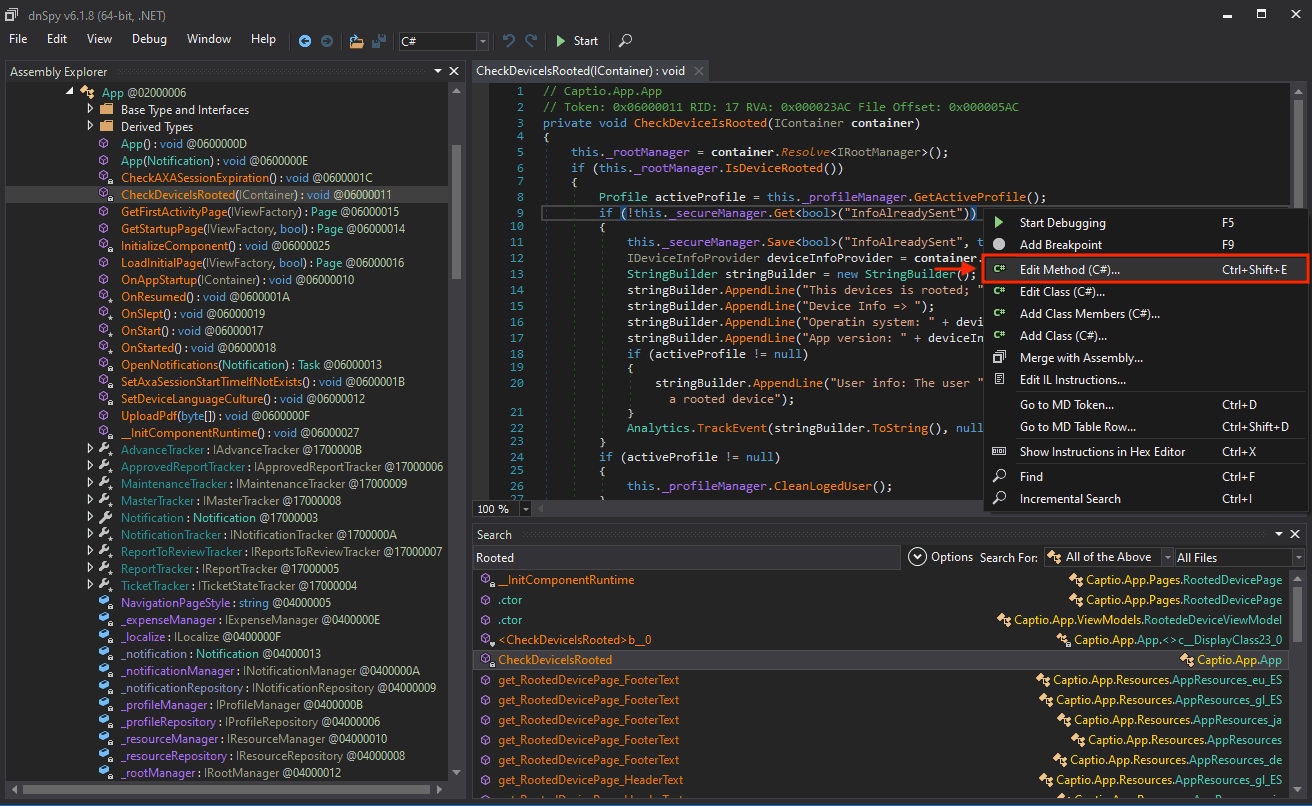Click the Open file folder icon
Screen dimensions: 1312x806
(x=356, y=41)
